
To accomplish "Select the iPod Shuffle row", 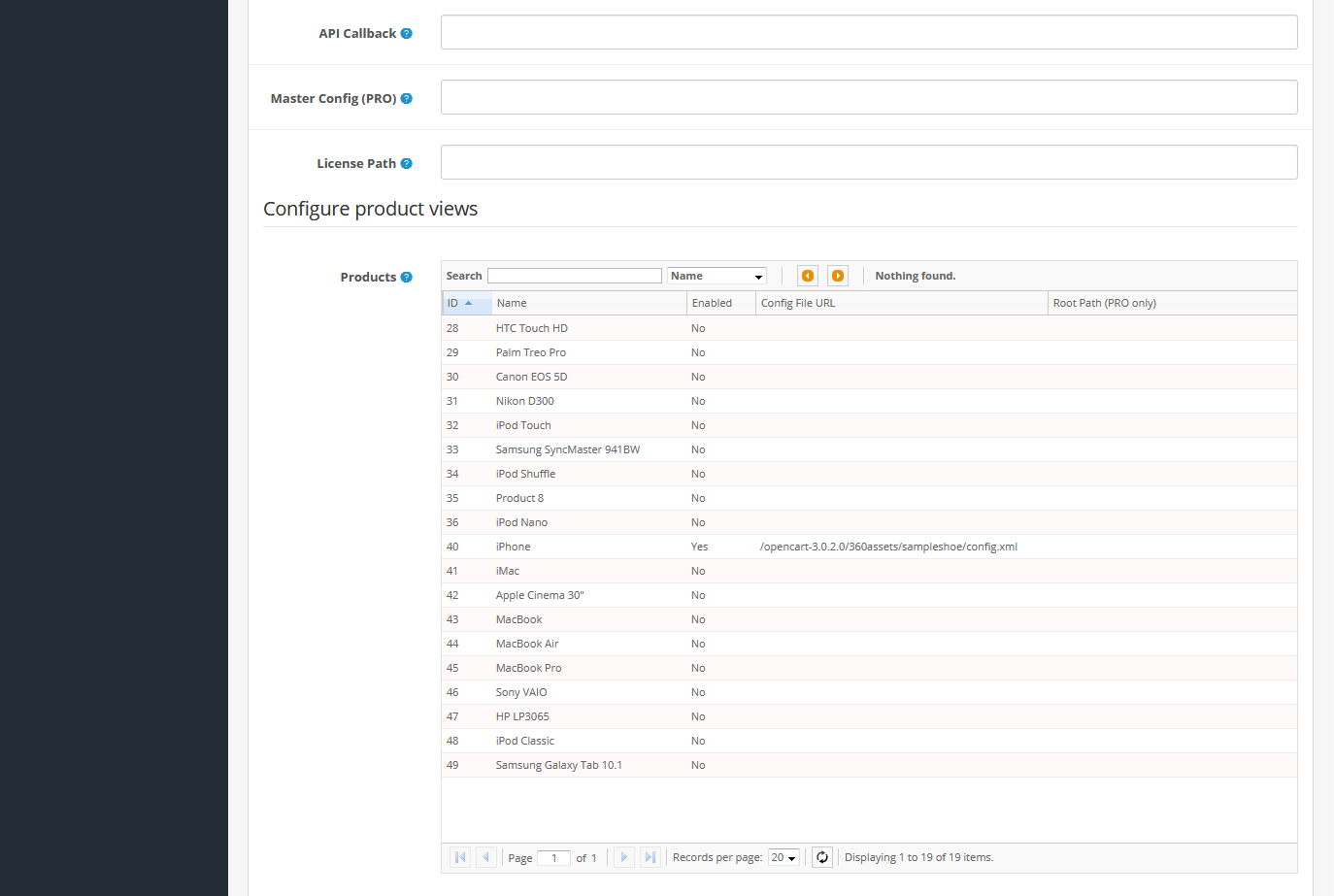I will pos(869,474).
